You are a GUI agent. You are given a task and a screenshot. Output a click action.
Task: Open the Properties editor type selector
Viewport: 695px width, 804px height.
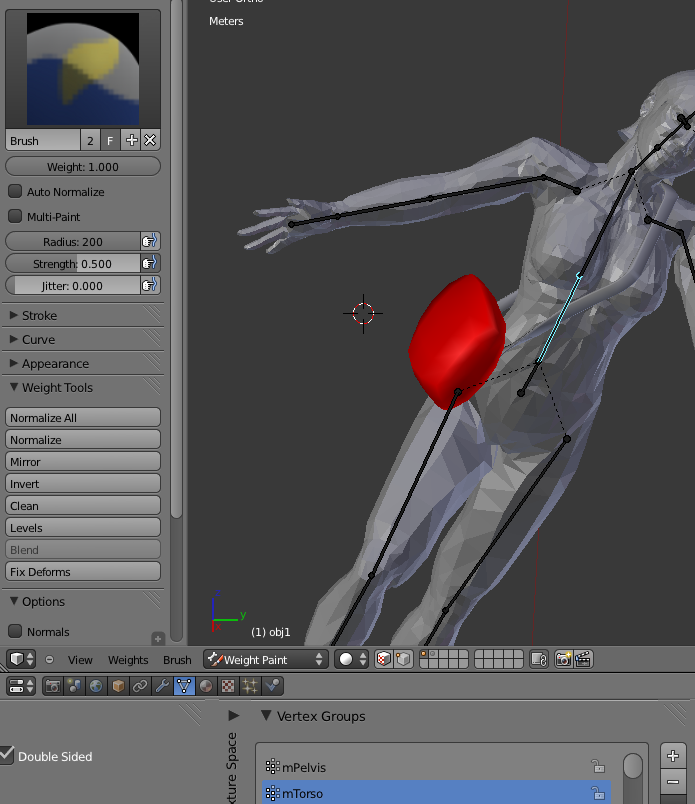click(x=21, y=686)
